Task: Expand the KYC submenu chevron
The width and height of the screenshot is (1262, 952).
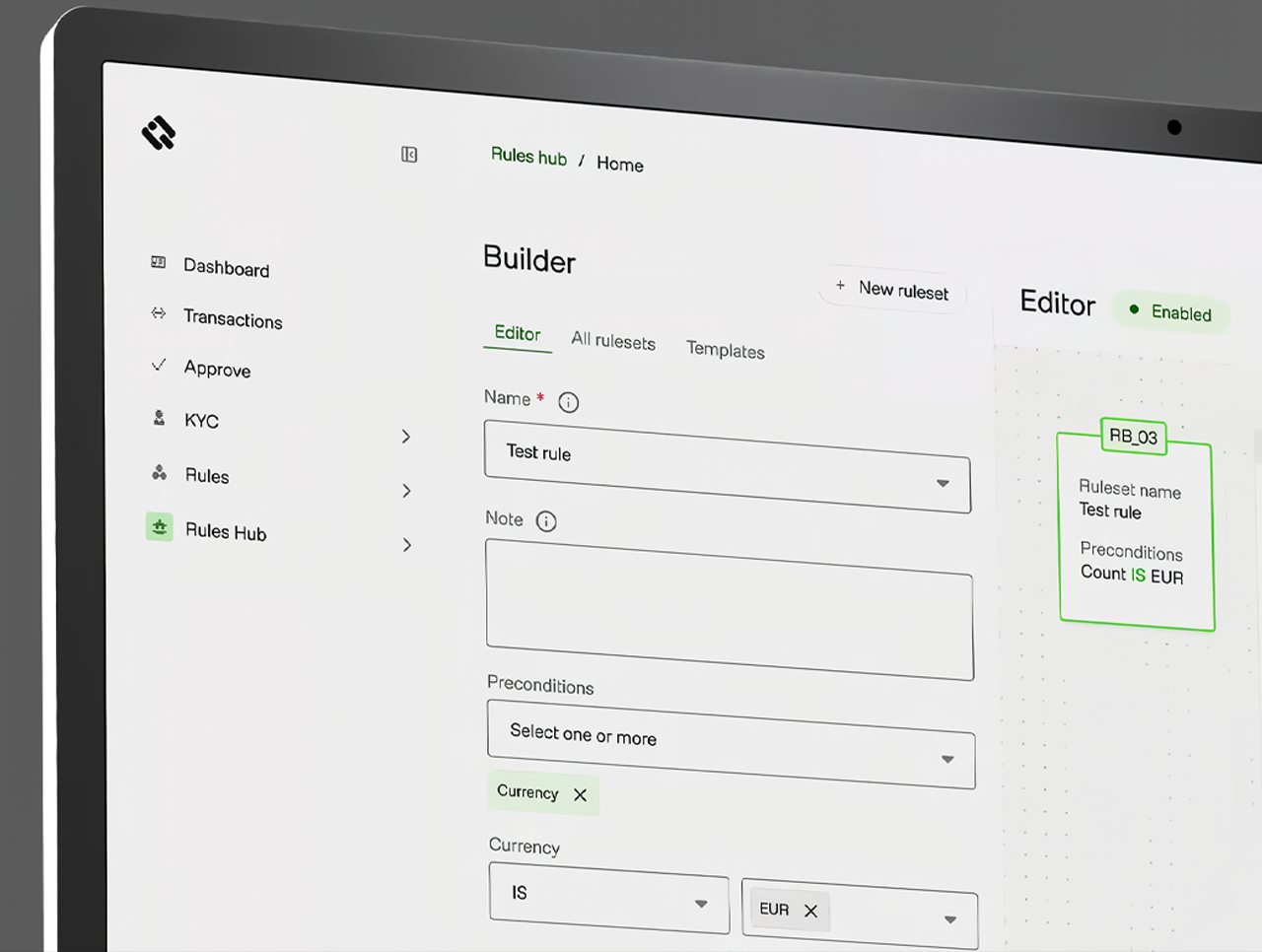Action: 406,437
